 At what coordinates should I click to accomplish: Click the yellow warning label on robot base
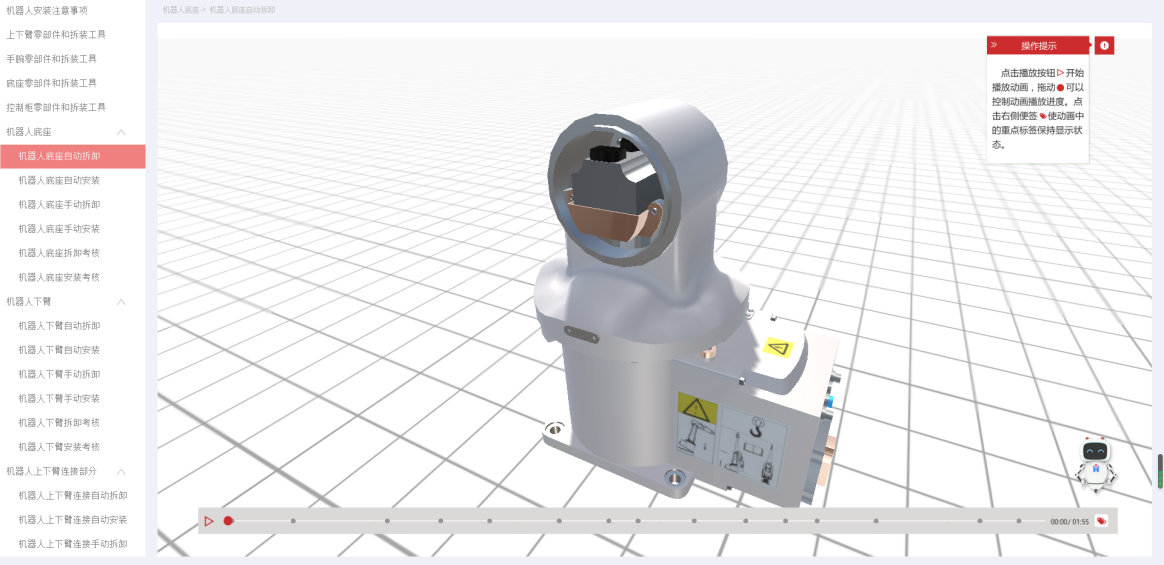pyautogui.click(x=777, y=348)
